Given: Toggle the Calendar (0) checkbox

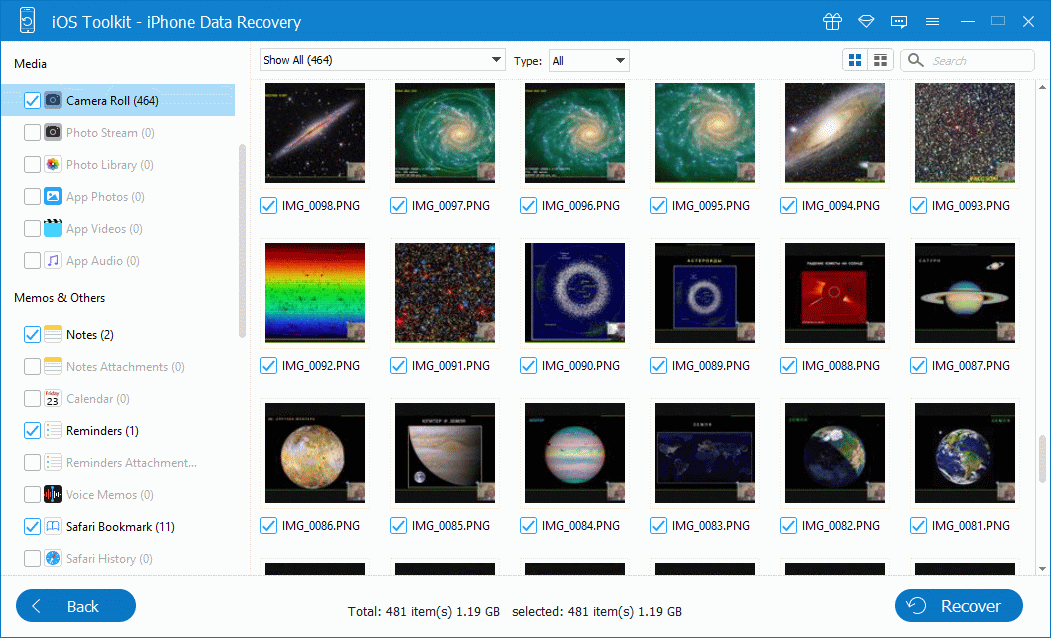Looking at the screenshot, I should point(32,399).
